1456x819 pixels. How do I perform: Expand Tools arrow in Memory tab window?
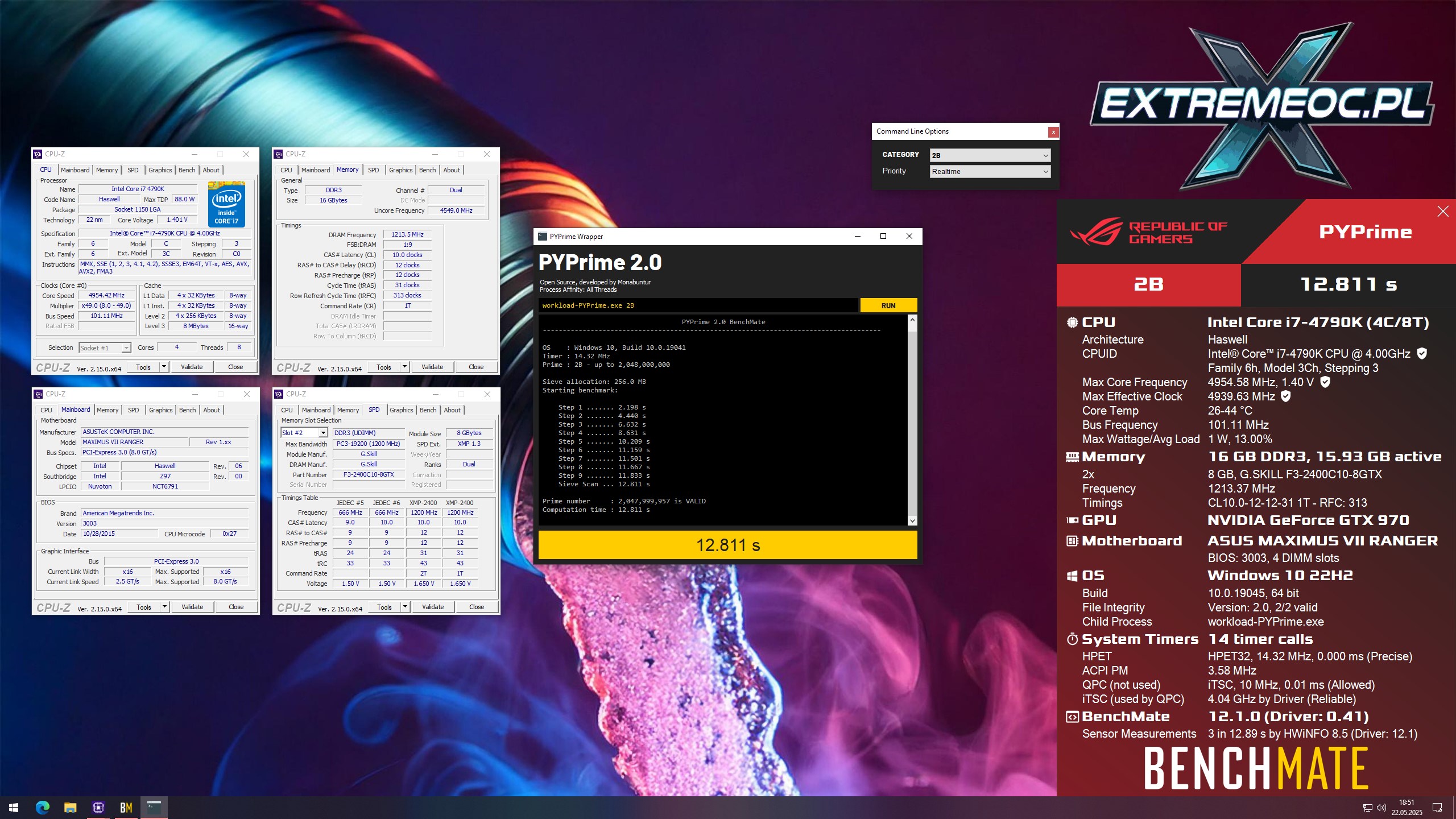coord(404,367)
